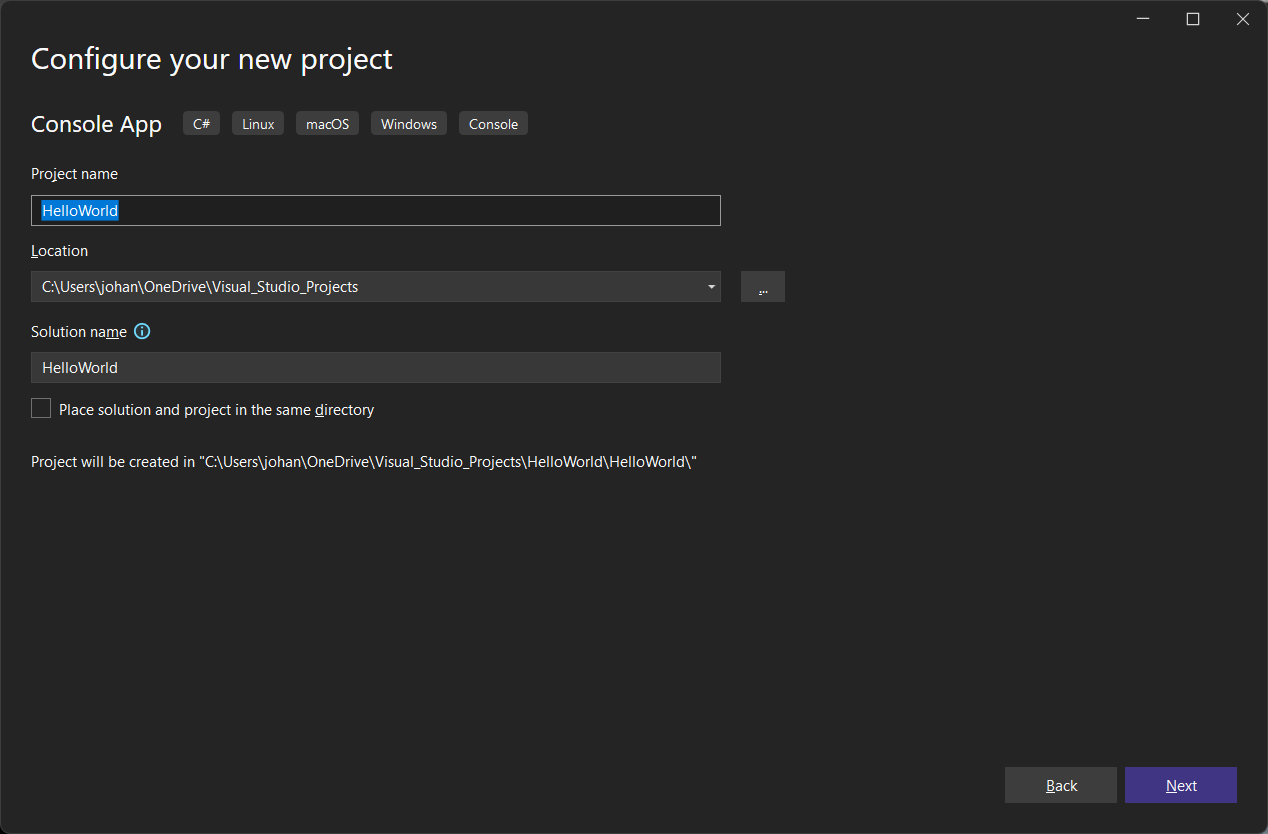This screenshot has height=834, width=1268.
Task: Click the 'Configure your new project' title
Action: (x=212, y=59)
